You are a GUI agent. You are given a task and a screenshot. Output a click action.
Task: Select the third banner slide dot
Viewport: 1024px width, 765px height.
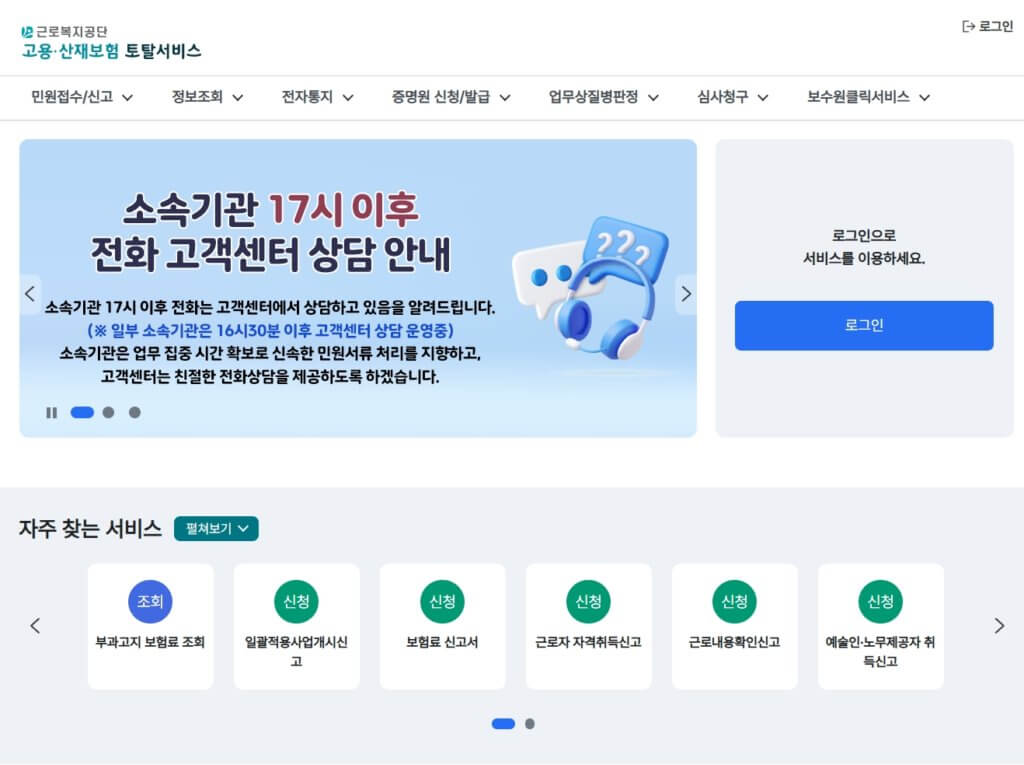point(135,412)
